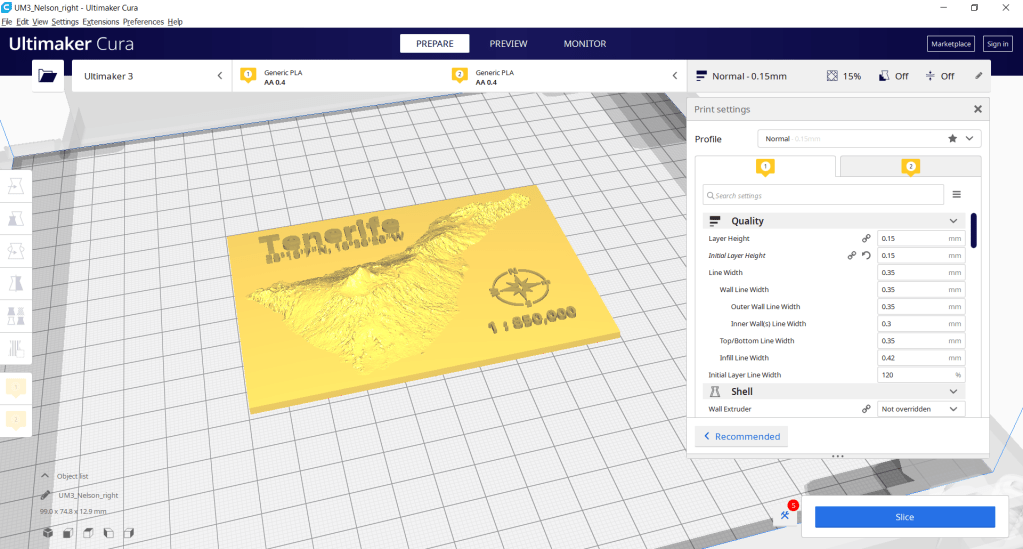
Task: Click the pencil icon next to UM3_Nelson_right
Action: (46, 495)
